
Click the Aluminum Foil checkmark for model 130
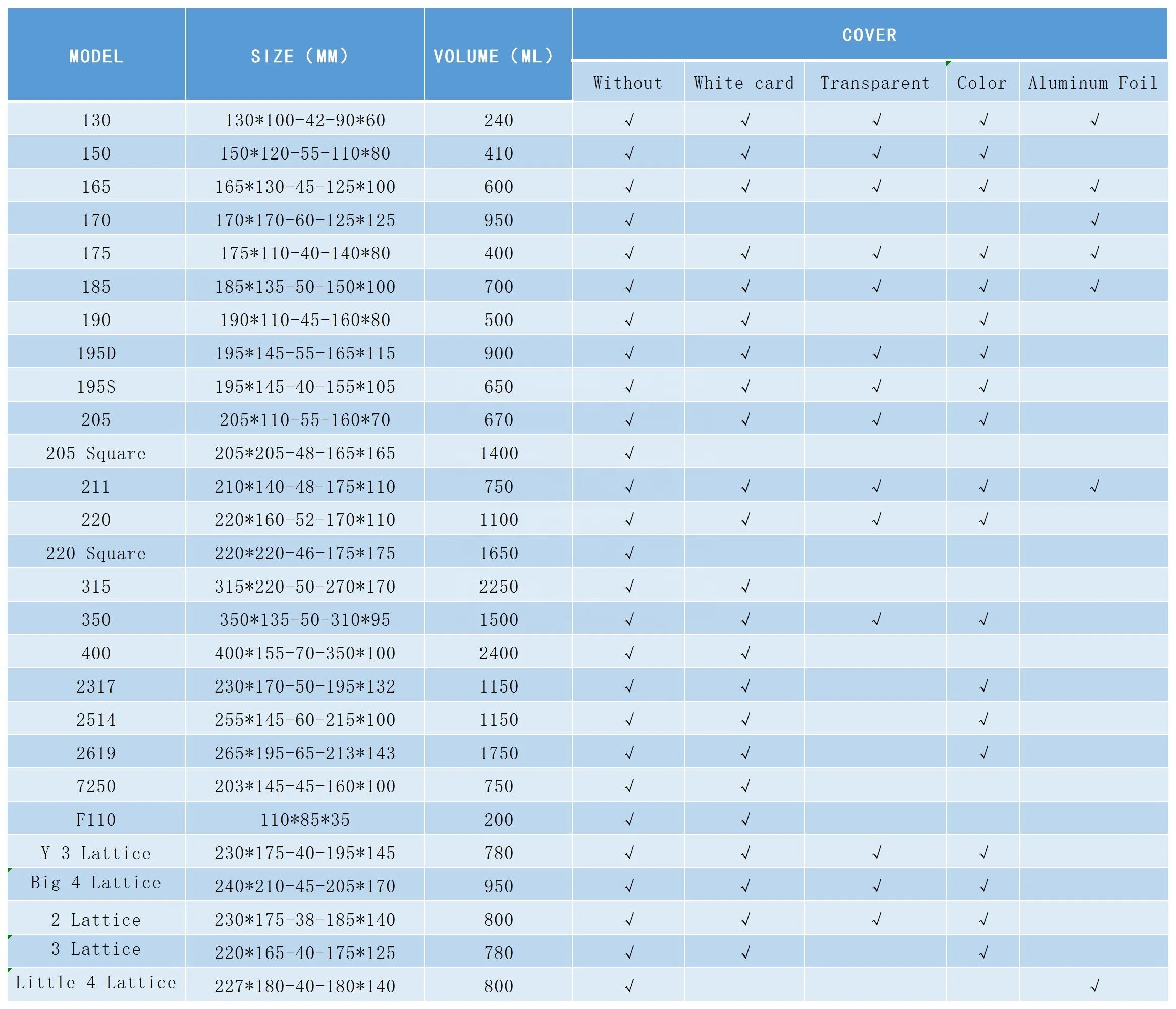tap(1094, 120)
